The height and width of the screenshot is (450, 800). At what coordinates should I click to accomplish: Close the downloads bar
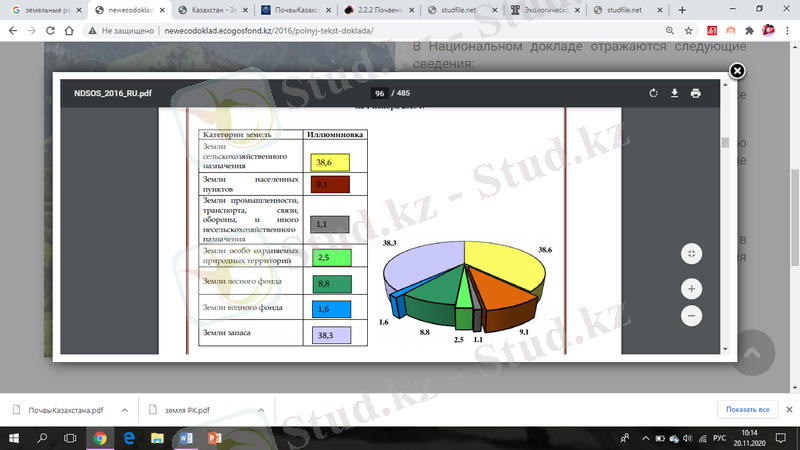(x=789, y=410)
